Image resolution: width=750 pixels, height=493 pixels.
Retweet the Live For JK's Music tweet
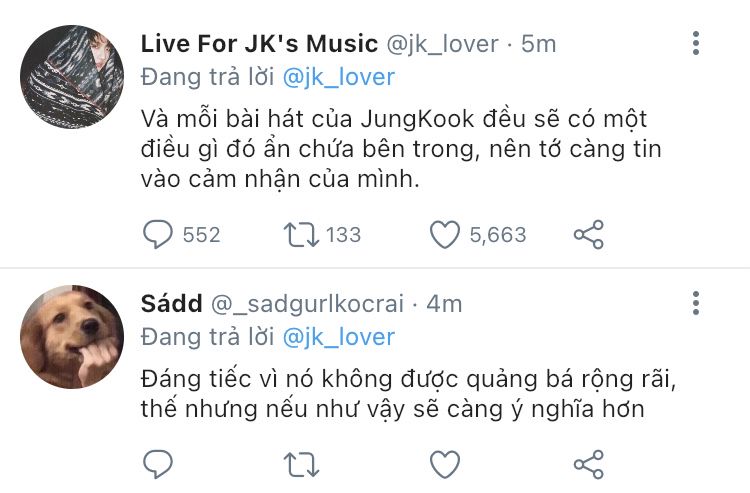tap(301, 235)
